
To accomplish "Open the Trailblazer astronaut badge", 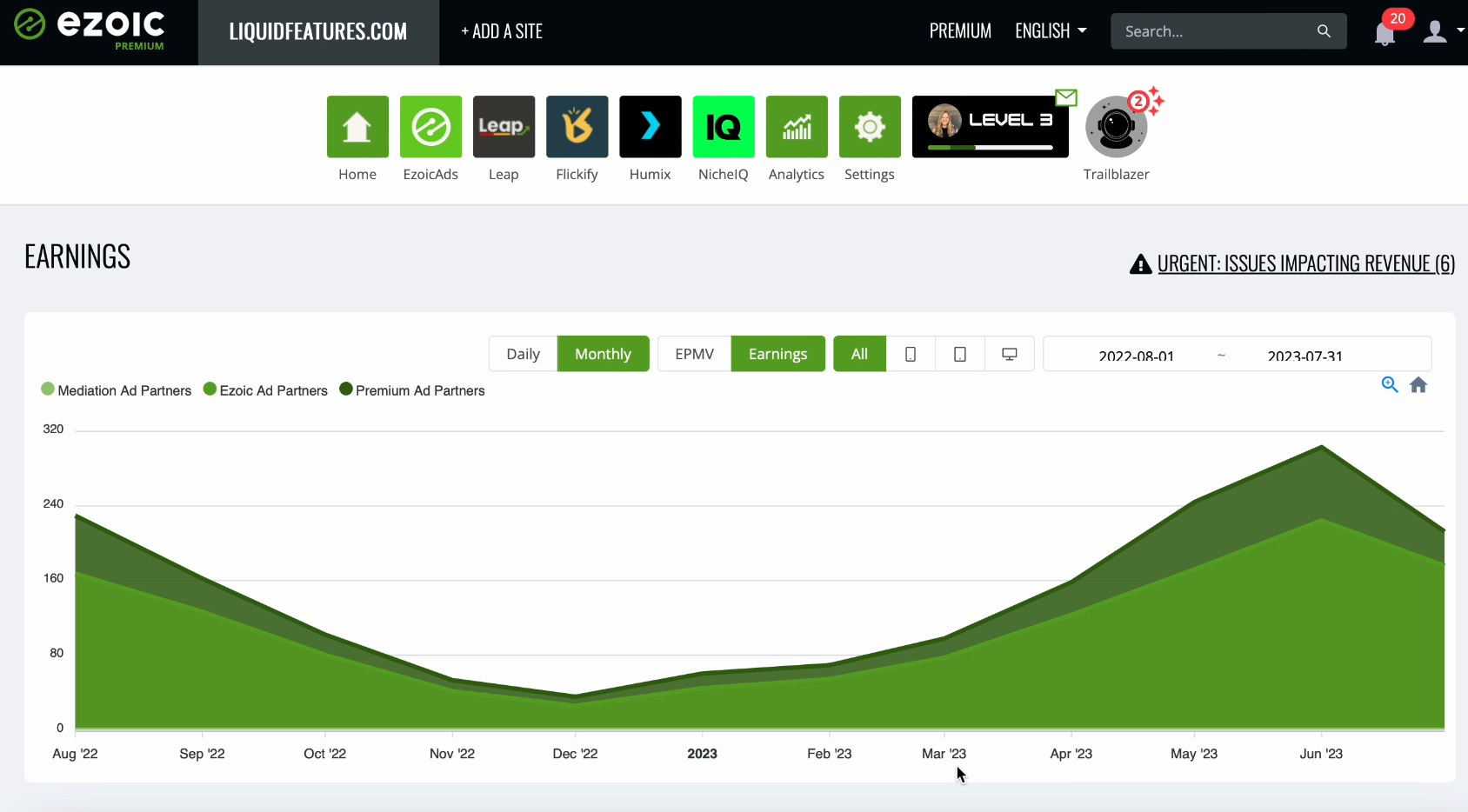I will [x=1117, y=127].
